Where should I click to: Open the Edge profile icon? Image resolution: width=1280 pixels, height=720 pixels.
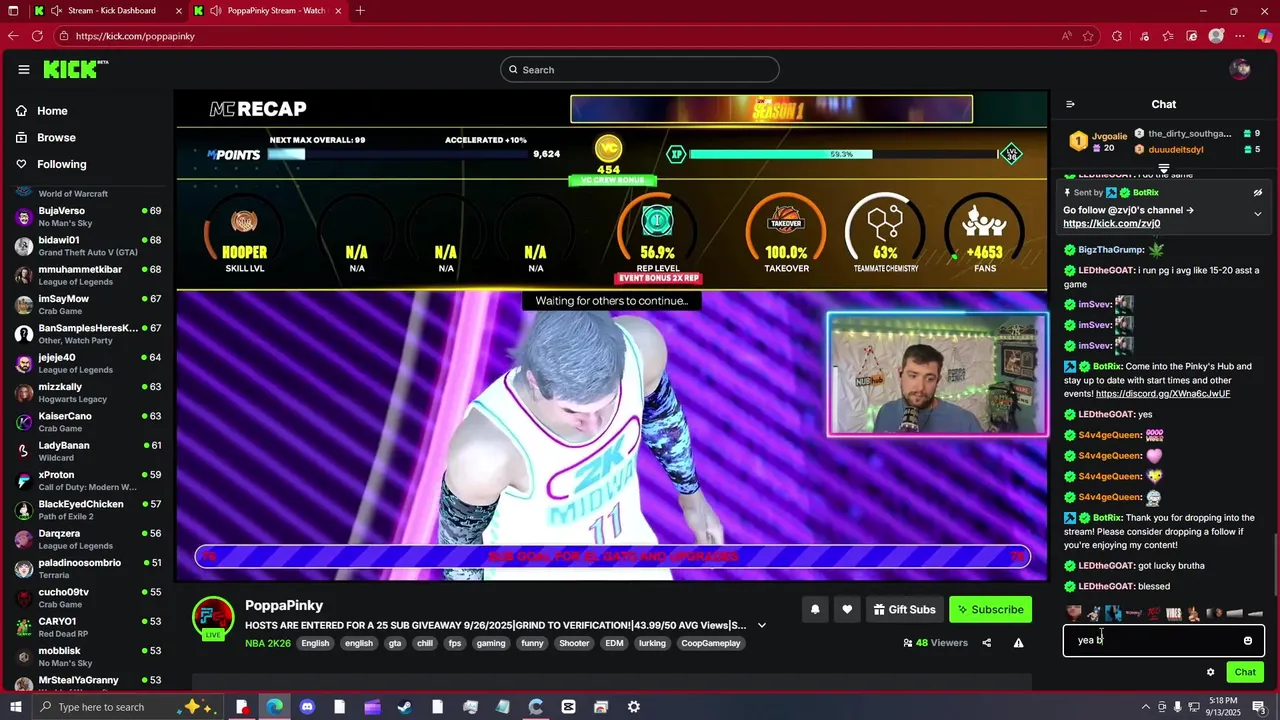1216,36
